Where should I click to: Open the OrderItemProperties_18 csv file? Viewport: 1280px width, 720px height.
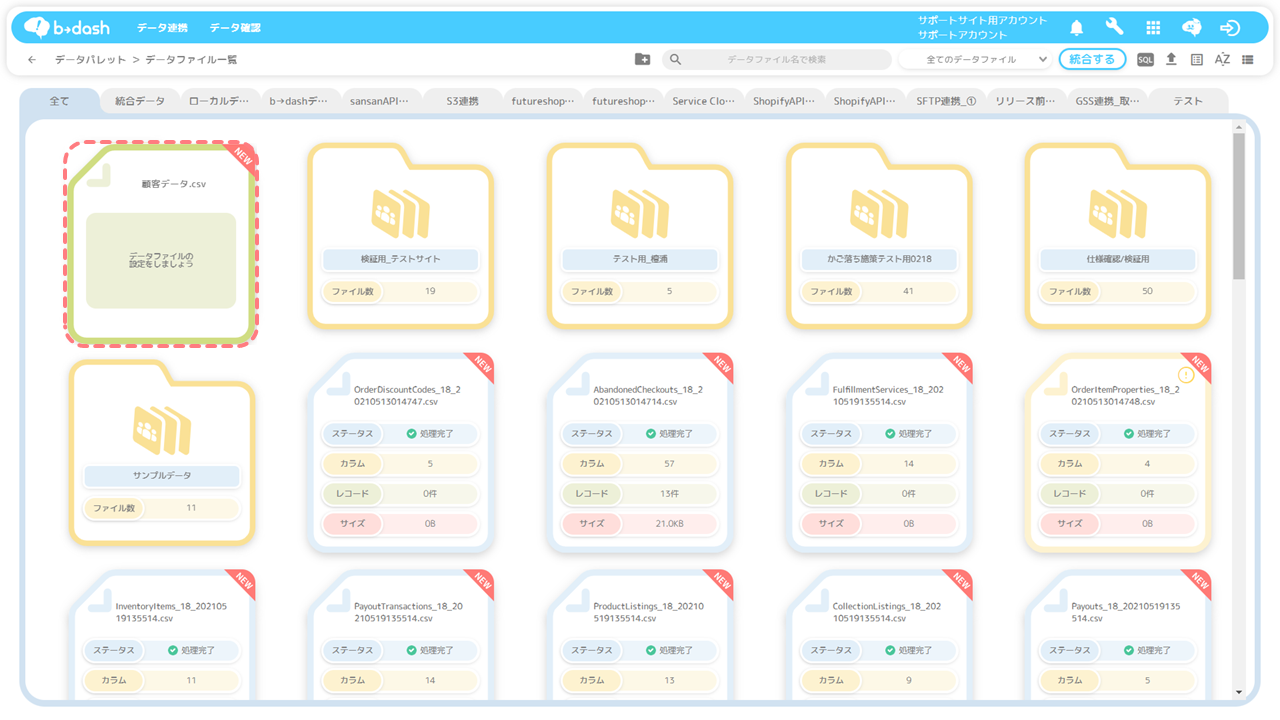1118,452
